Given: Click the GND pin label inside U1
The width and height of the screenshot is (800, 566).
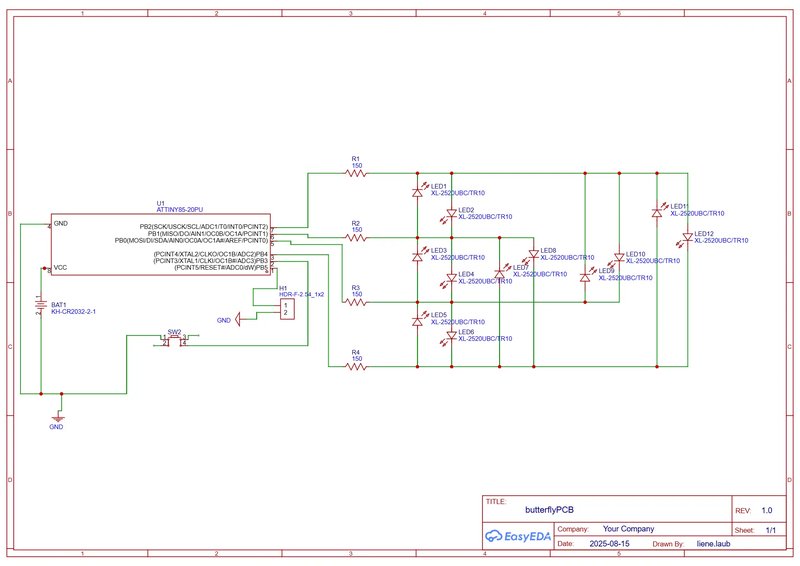Looking at the screenshot, I should [x=61, y=224].
